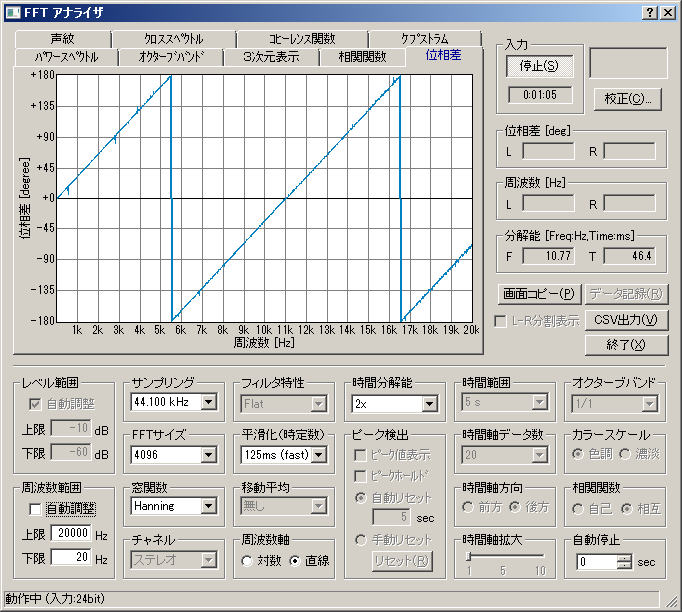682x612 pixels.
Task: Click status bar text 動作中 (入力:24bit)
Action: coord(55,599)
